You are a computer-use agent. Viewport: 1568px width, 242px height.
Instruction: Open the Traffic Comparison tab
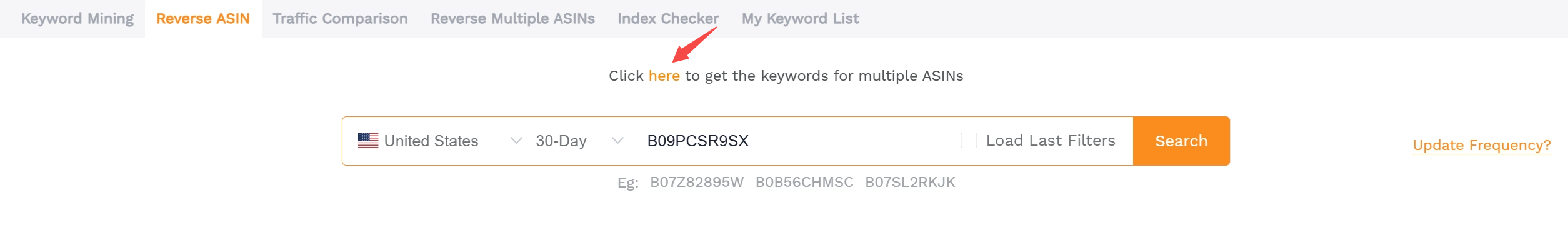[x=340, y=19]
